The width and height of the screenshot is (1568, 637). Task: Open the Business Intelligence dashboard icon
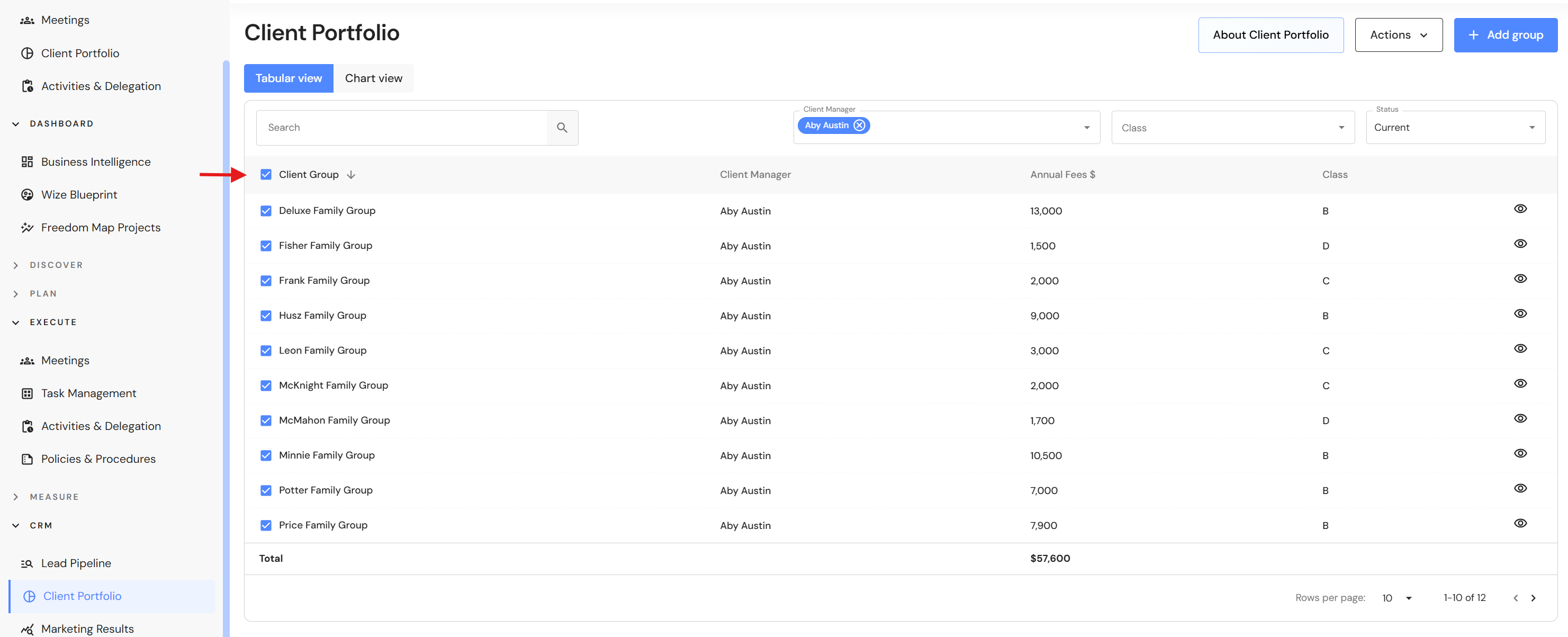point(27,162)
